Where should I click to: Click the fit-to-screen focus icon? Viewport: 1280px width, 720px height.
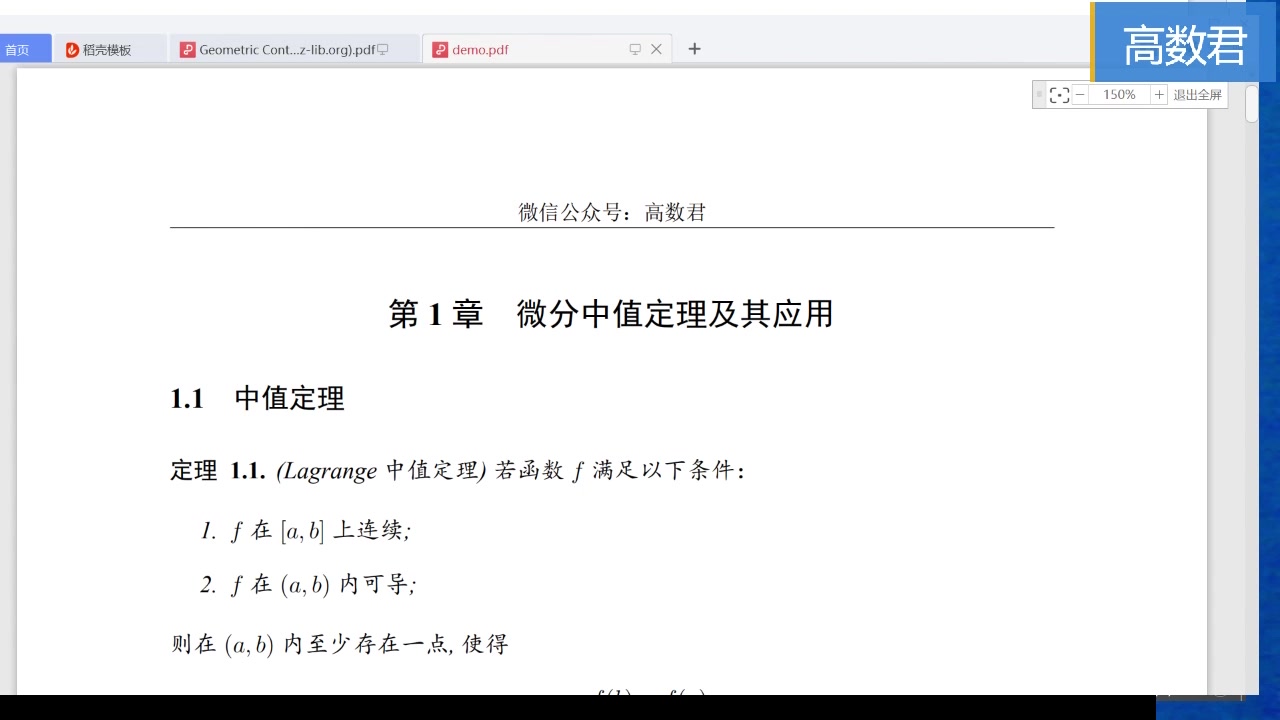click(1060, 95)
